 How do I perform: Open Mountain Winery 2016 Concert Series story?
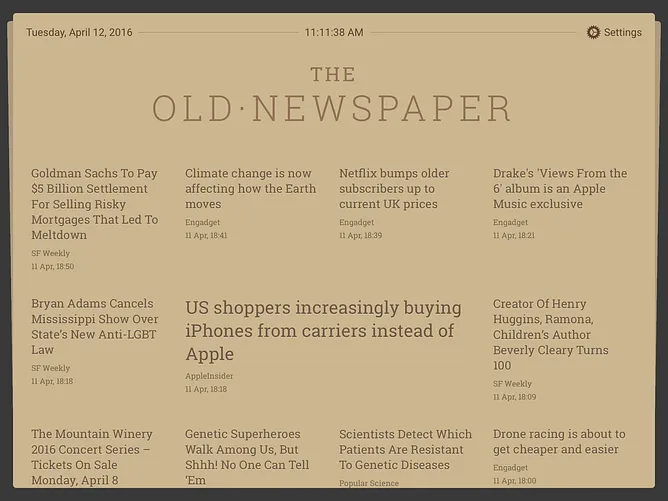coord(92,457)
